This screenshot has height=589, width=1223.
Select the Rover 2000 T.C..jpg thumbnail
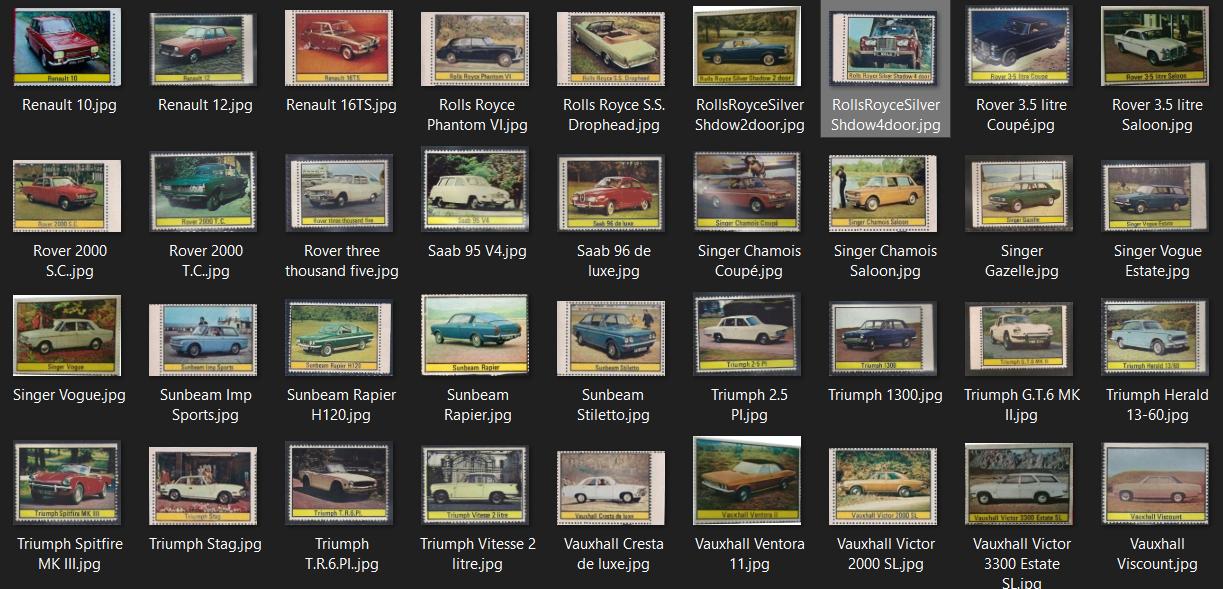click(x=203, y=192)
